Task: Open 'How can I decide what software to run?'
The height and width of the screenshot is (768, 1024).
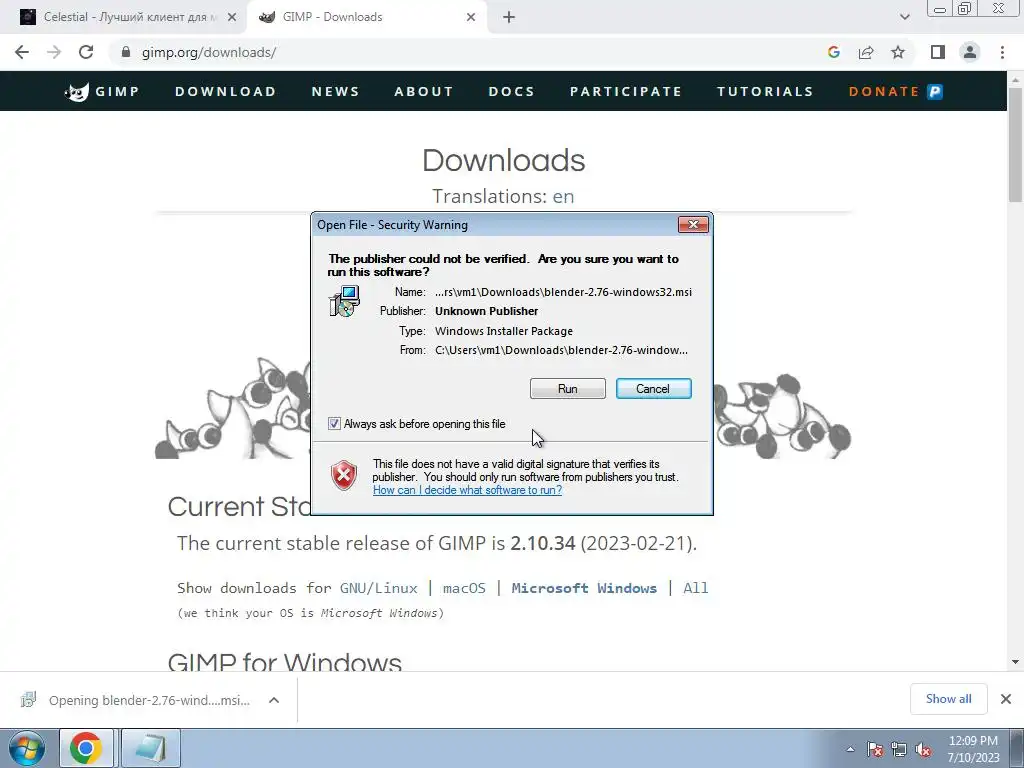Action: pyautogui.click(x=467, y=490)
